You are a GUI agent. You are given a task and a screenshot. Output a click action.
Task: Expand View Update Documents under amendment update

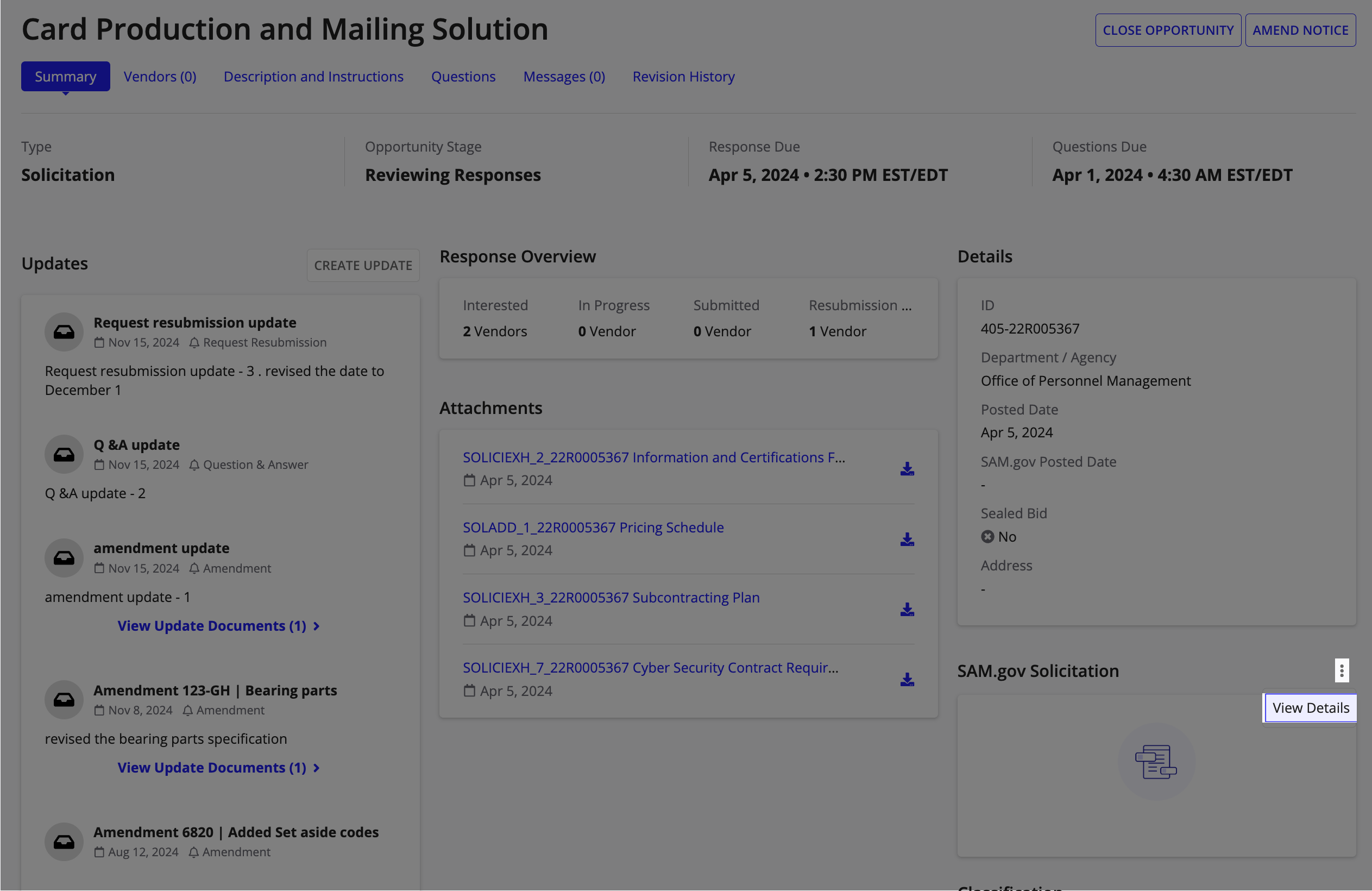218,626
